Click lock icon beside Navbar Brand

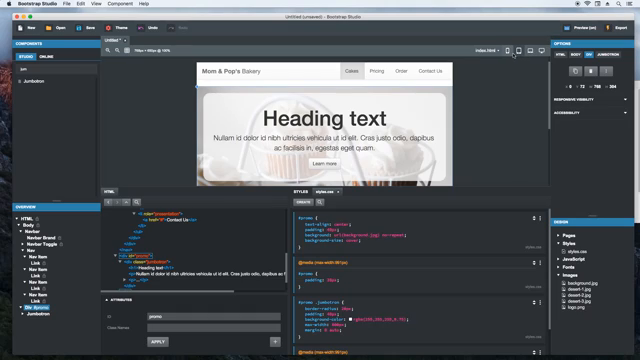coord(59,238)
